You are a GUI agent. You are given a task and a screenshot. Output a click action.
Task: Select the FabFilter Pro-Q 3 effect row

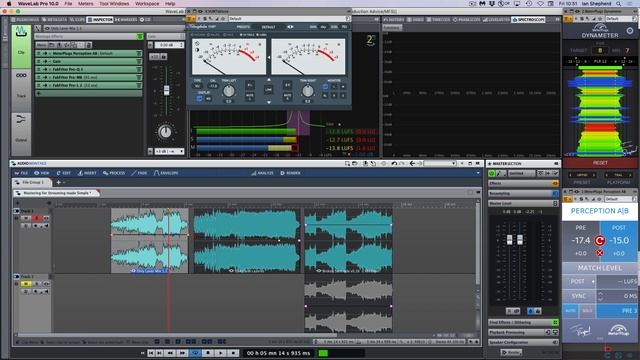(x=89, y=69)
